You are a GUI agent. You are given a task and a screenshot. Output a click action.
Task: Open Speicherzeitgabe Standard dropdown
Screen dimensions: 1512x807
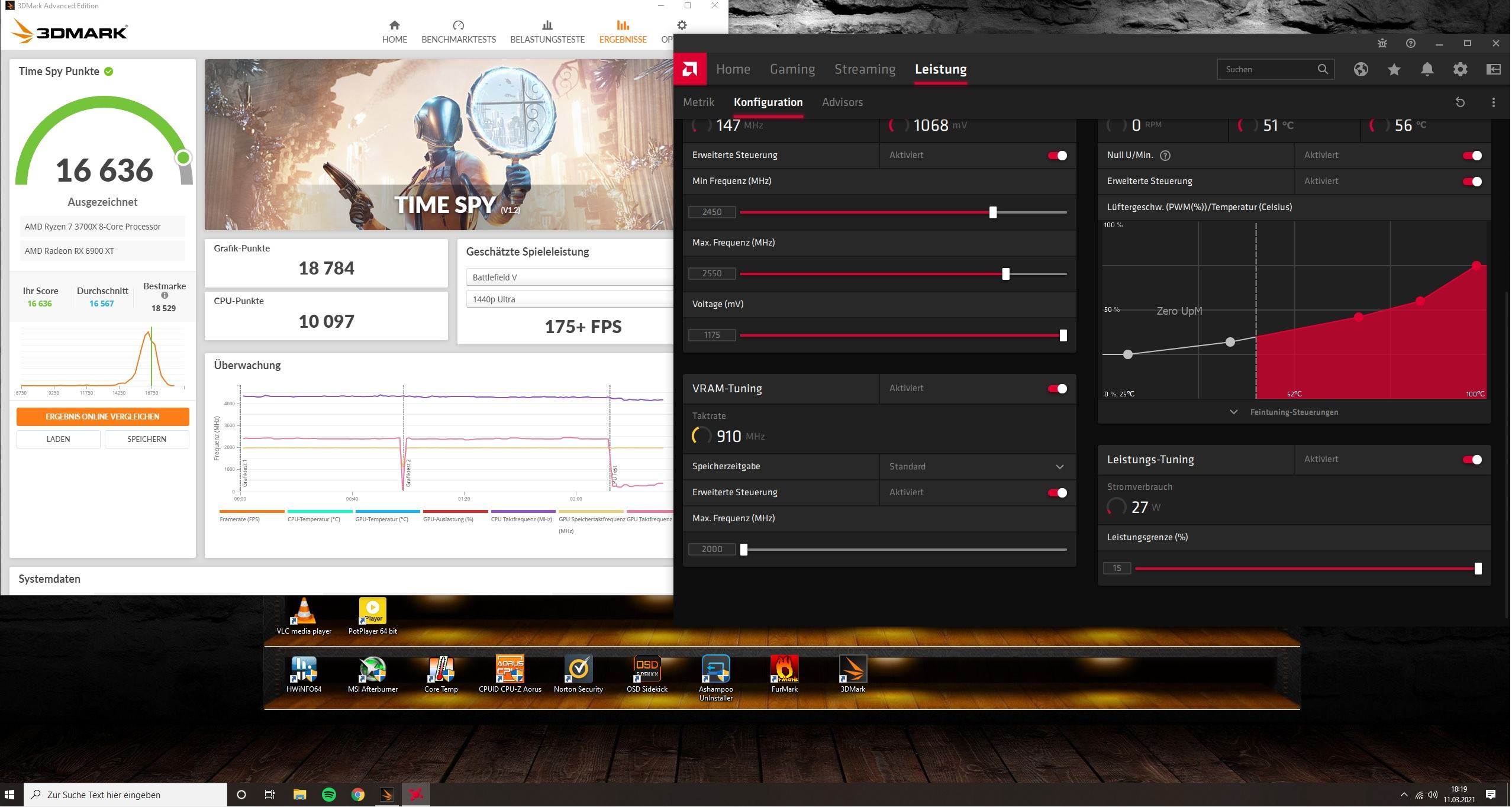(977, 467)
